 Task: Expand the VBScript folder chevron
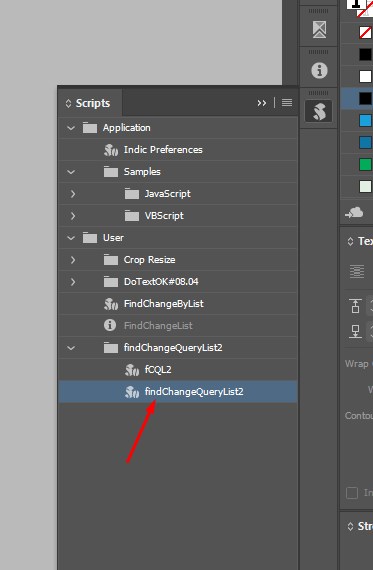[x=73, y=216]
